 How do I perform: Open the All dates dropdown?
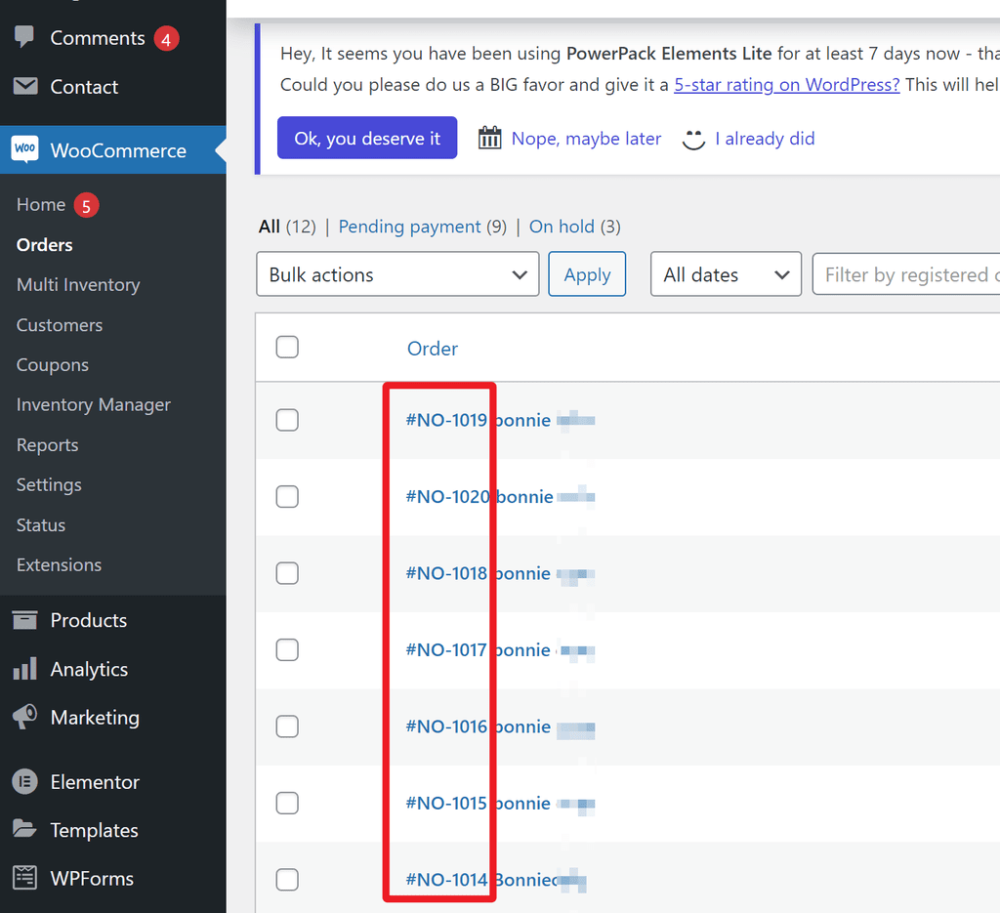click(726, 274)
